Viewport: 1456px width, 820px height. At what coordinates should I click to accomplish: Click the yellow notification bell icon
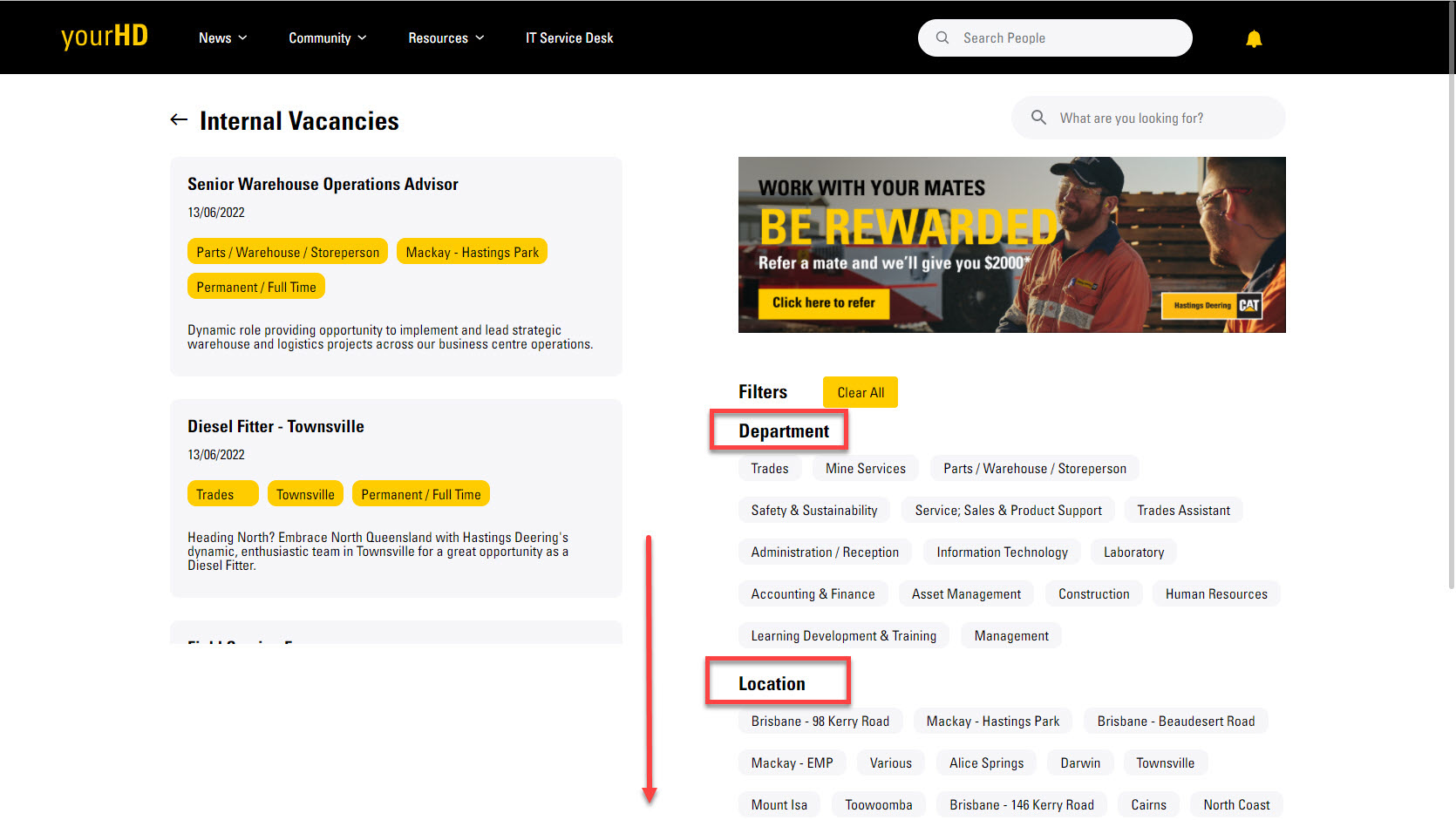[1254, 38]
